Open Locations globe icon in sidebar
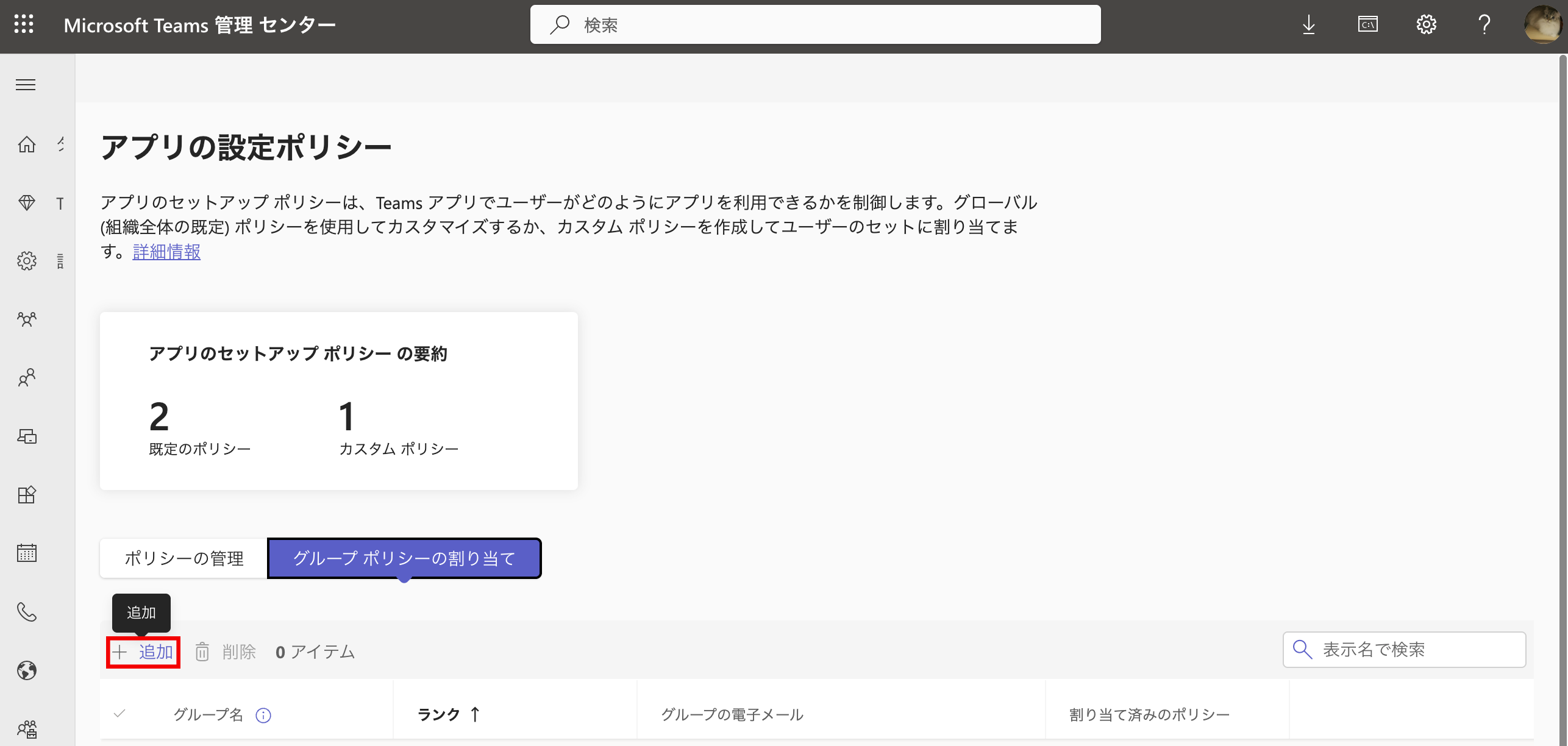Image resolution: width=1568 pixels, height=746 pixels. click(27, 670)
